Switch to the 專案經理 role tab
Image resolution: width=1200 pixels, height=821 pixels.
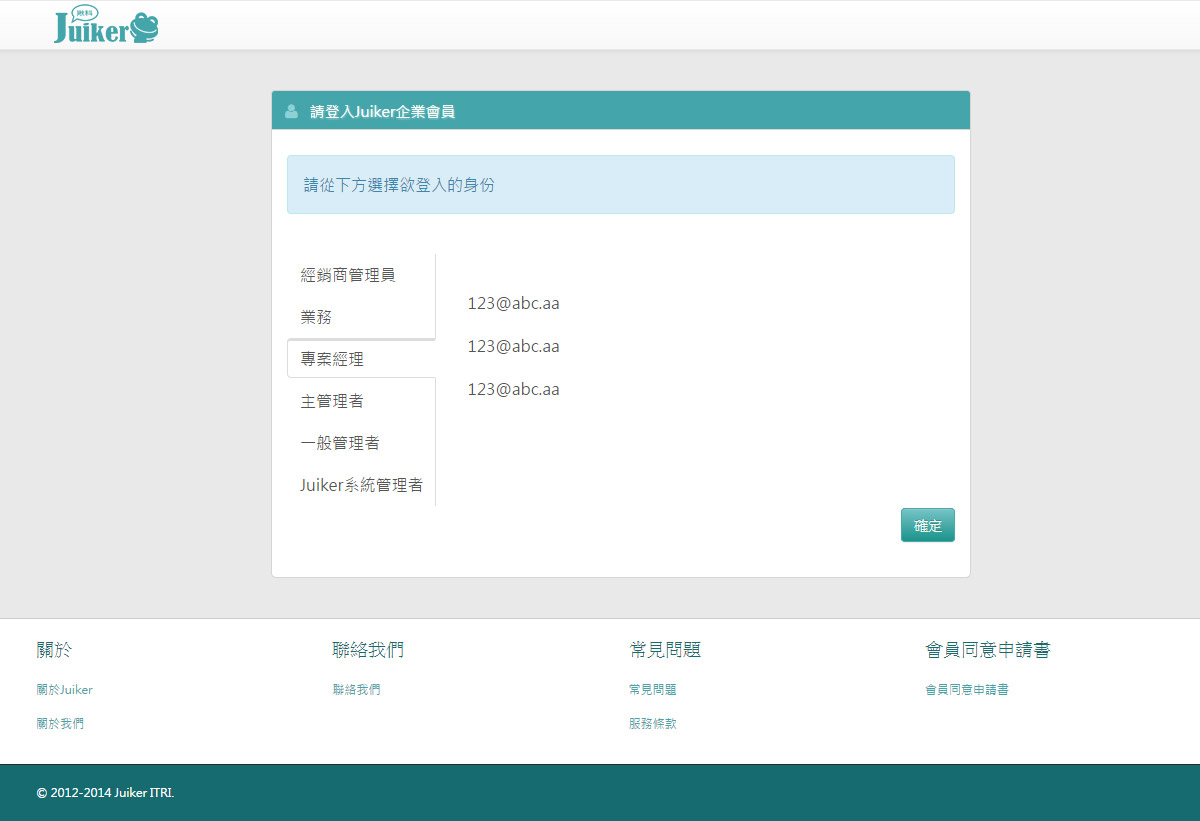pos(333,358)
